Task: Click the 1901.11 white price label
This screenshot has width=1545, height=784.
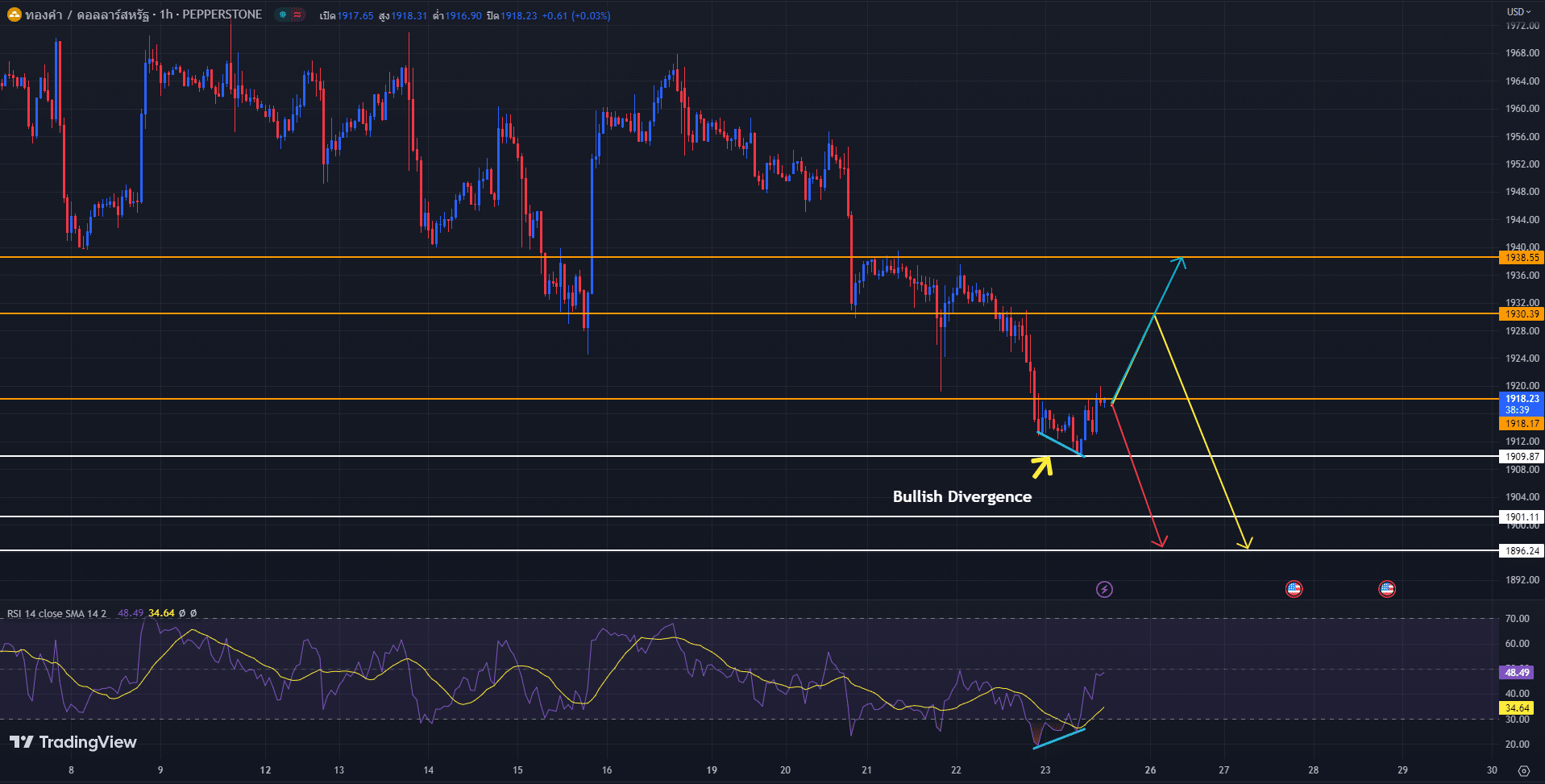Action: [x=1522, y=517]
